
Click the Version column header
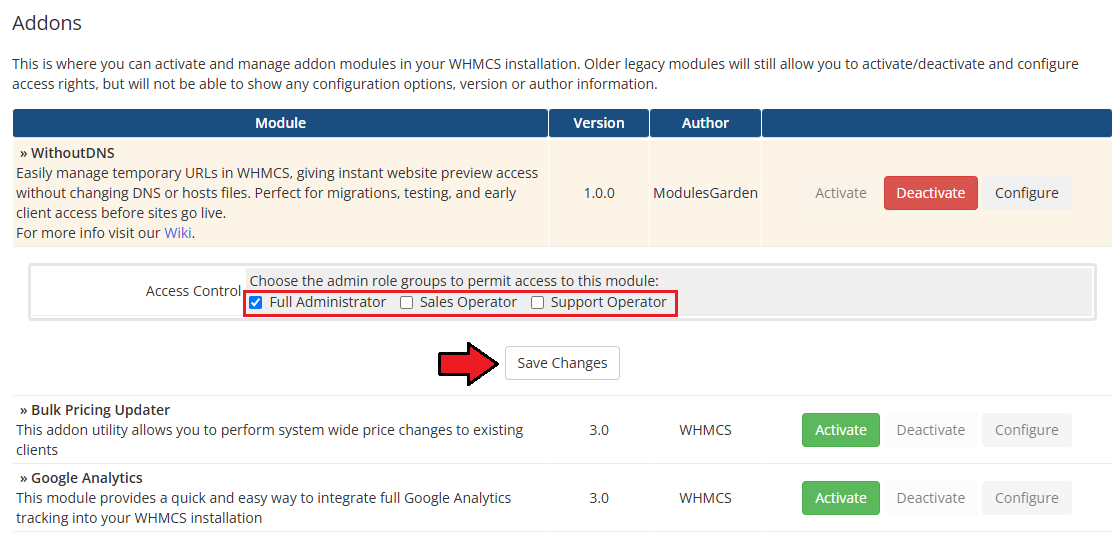tap(599, 123)
